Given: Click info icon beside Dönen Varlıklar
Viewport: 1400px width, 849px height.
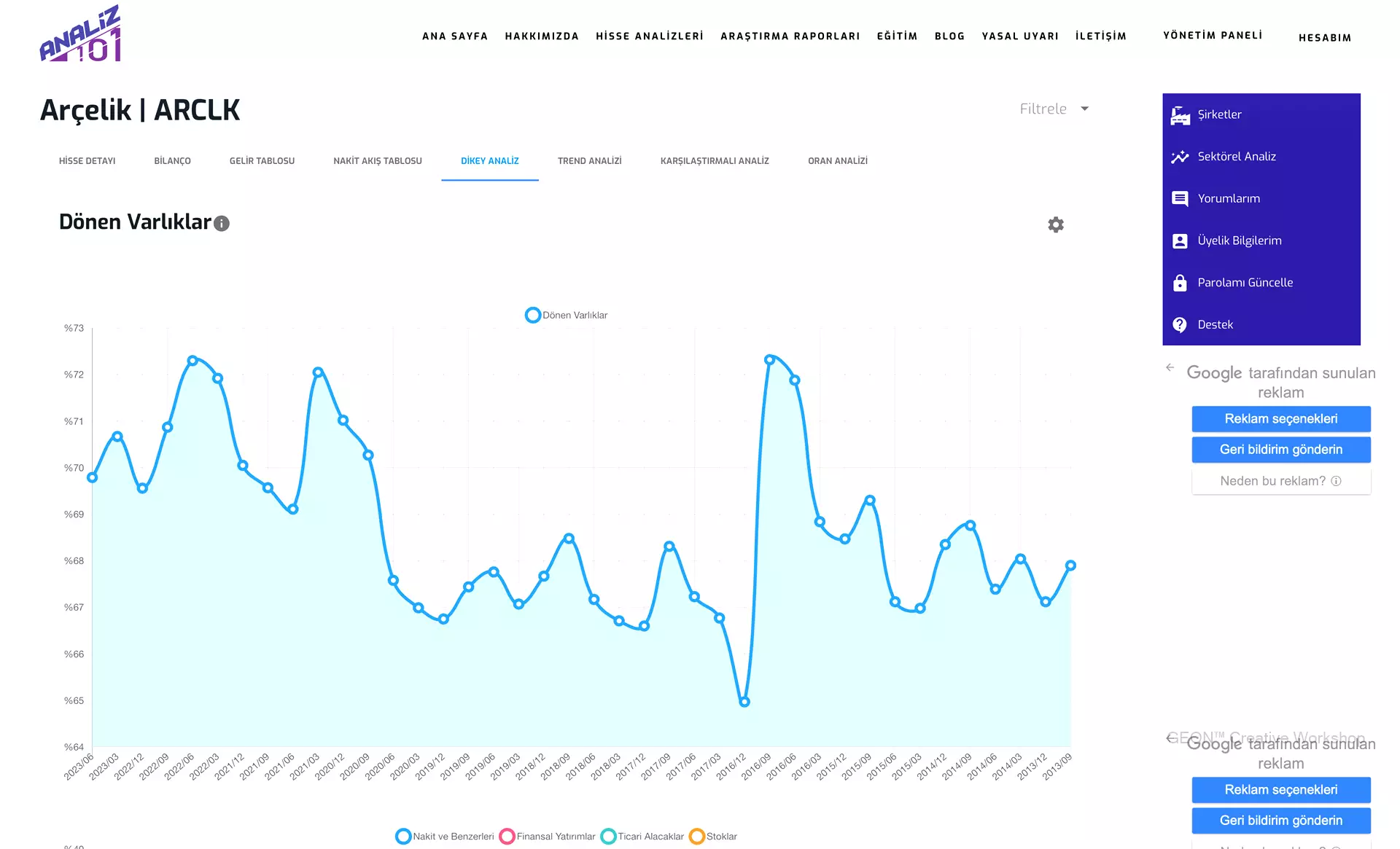Looking at the screenshot, I should (222, 224).
